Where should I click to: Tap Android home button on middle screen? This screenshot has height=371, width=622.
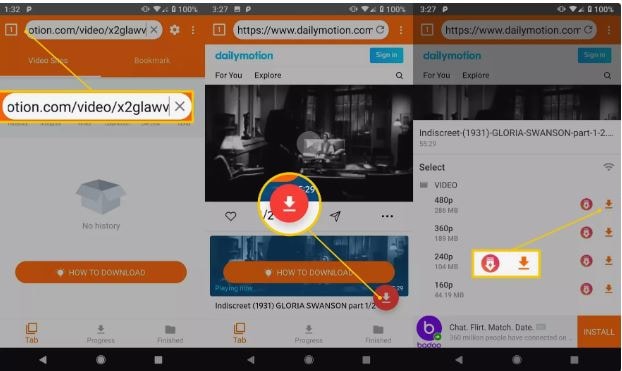pyautogui.click(x=309, y=360)
